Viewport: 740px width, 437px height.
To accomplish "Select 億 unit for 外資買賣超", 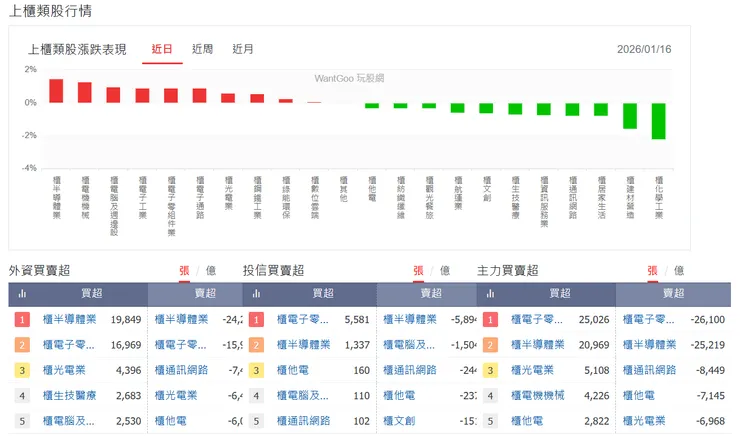I will click(x=210, y=270).
